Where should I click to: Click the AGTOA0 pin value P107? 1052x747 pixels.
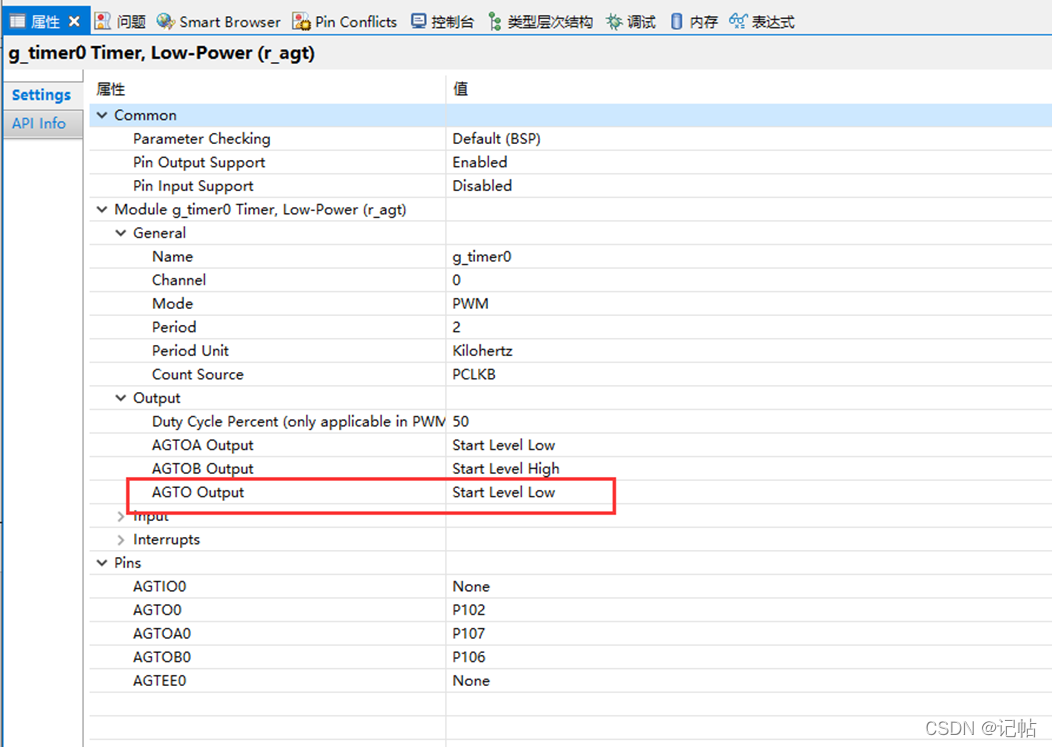tap(469, 633)
